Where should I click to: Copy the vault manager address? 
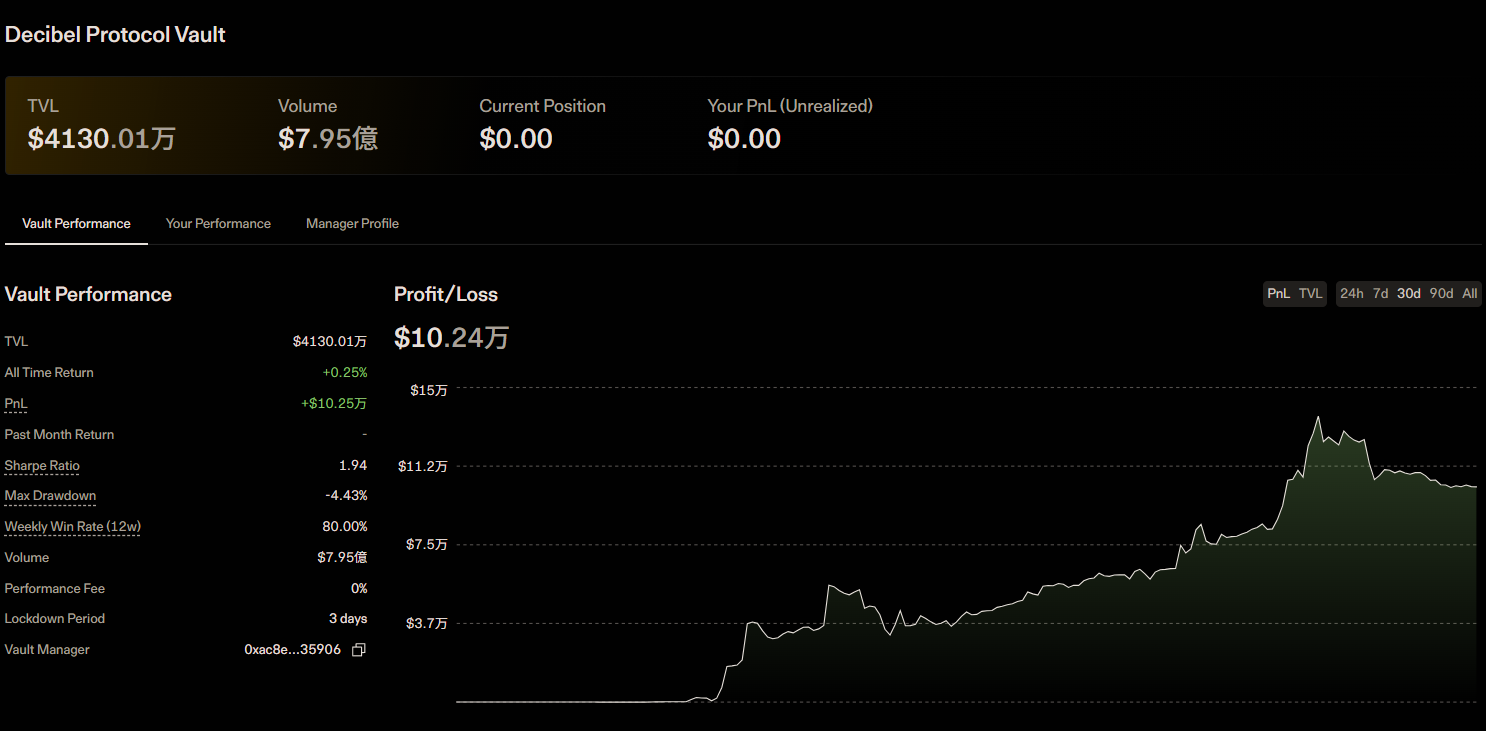pos(359,650)
